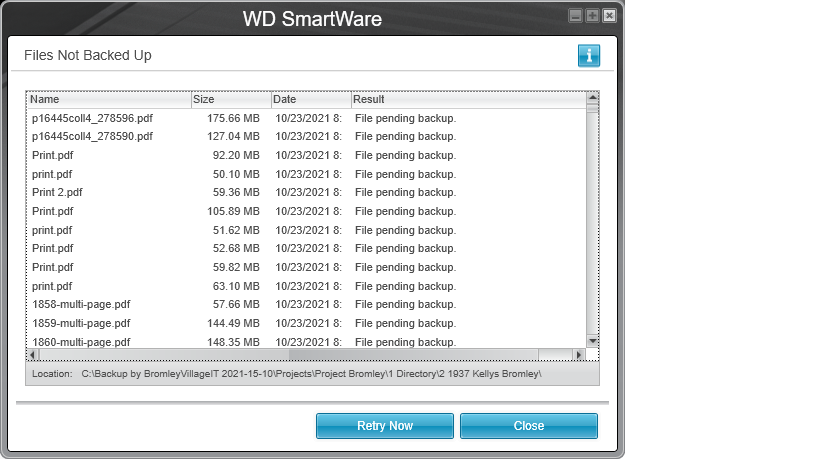Click the vertical scrollbar up arrow
Viewport: 819px width, 460px height.
click(592, 97)
